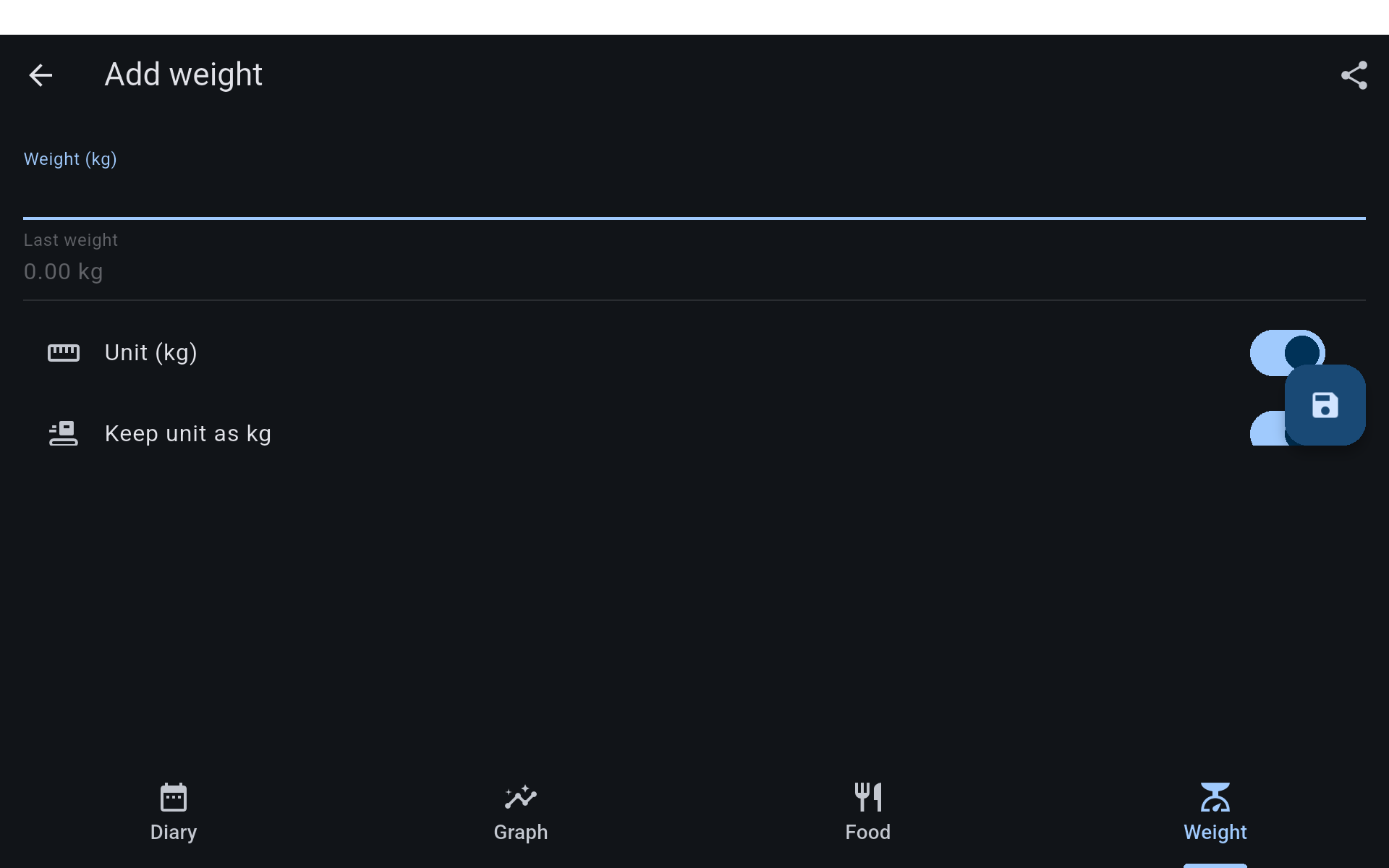1389x868 pixels.
Task: Select the Weight tab label
Action: [1215, 833]
